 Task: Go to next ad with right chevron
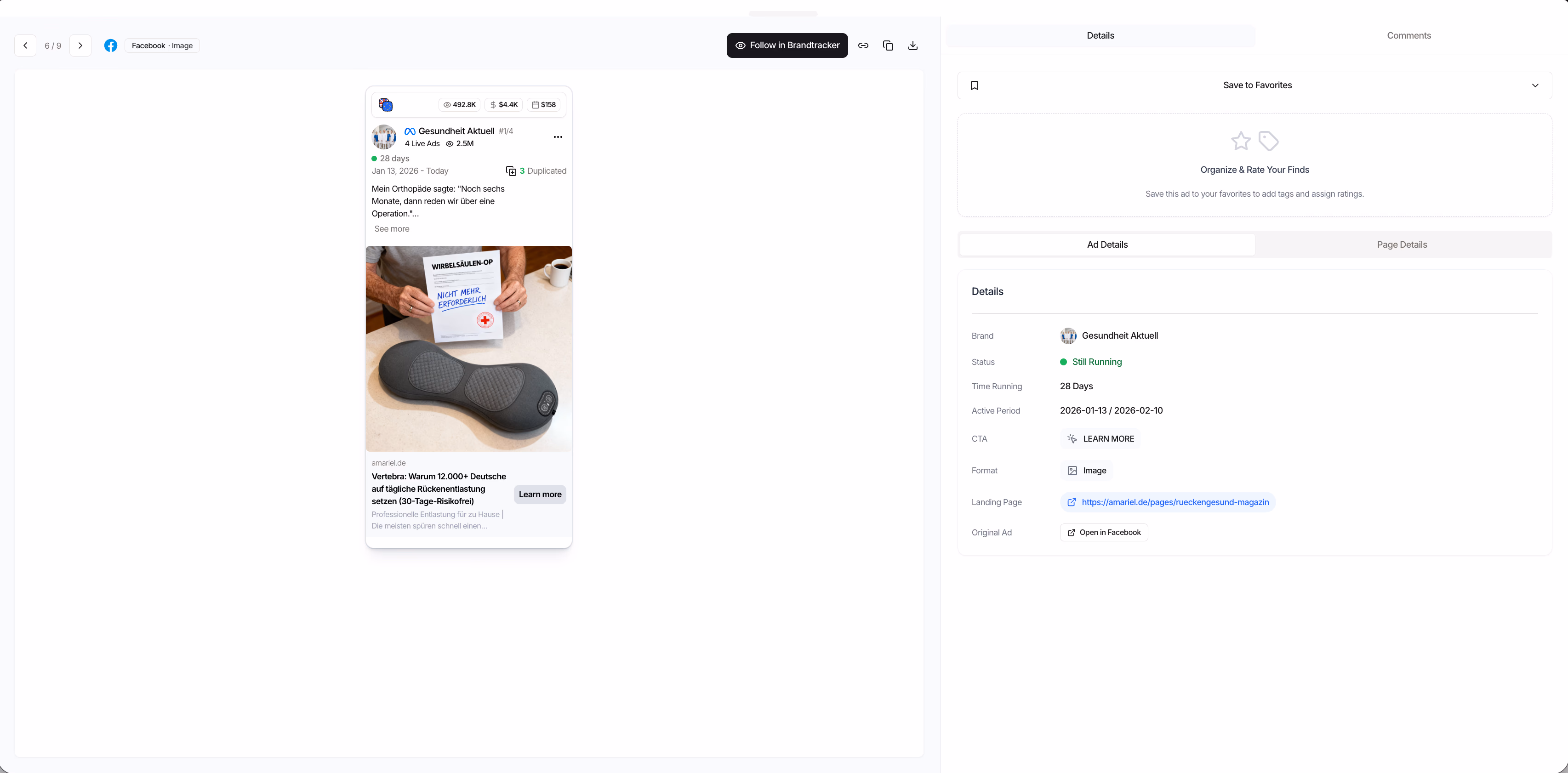point(80,45)
